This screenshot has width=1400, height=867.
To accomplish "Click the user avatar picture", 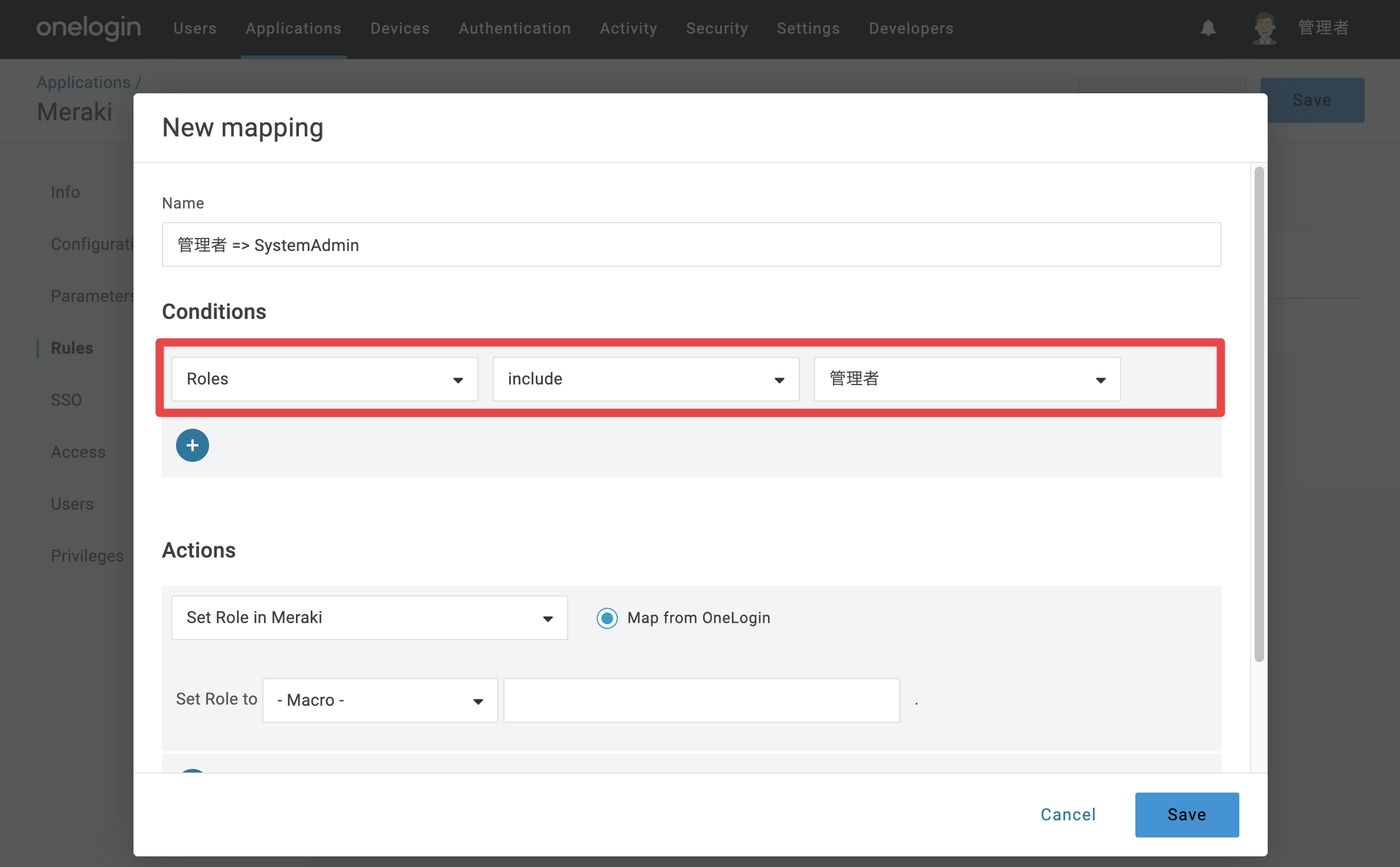I will 1264,28.
